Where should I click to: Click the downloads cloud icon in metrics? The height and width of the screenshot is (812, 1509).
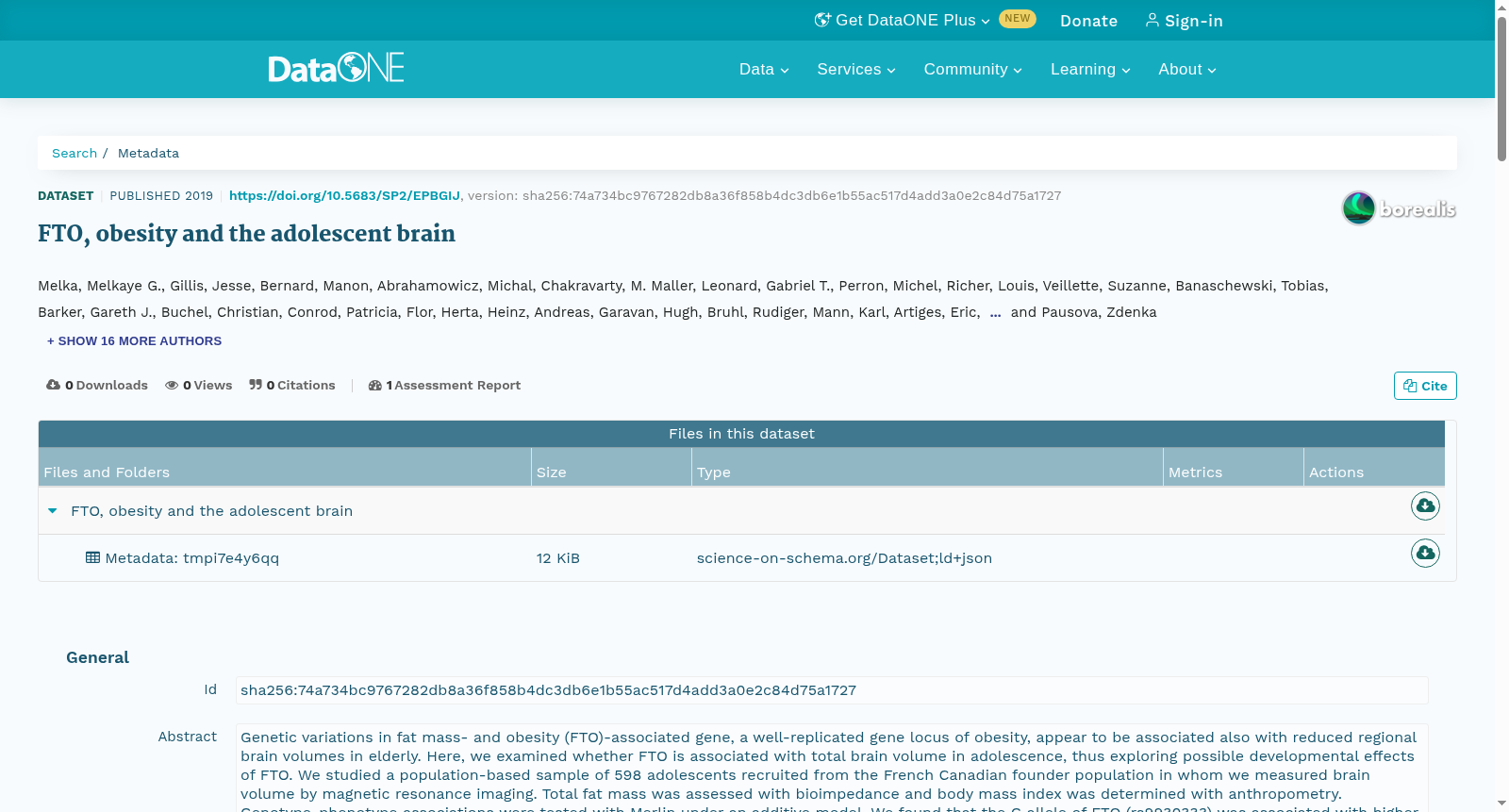(x=53, y=385)
